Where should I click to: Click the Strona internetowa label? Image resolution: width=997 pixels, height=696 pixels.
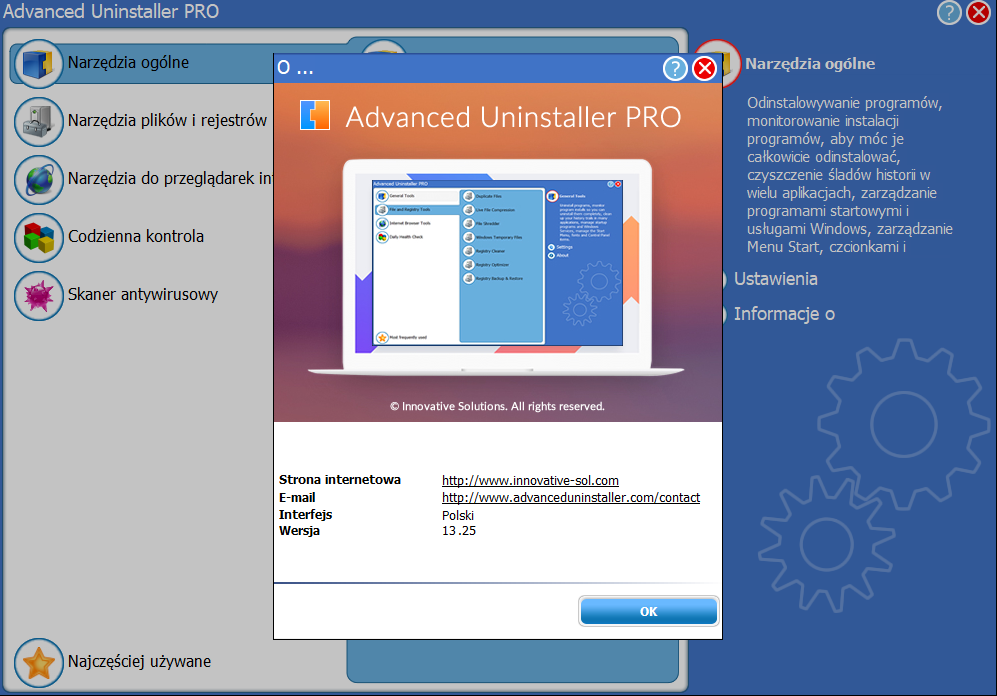pyautogui.click(x=340, y=480)
